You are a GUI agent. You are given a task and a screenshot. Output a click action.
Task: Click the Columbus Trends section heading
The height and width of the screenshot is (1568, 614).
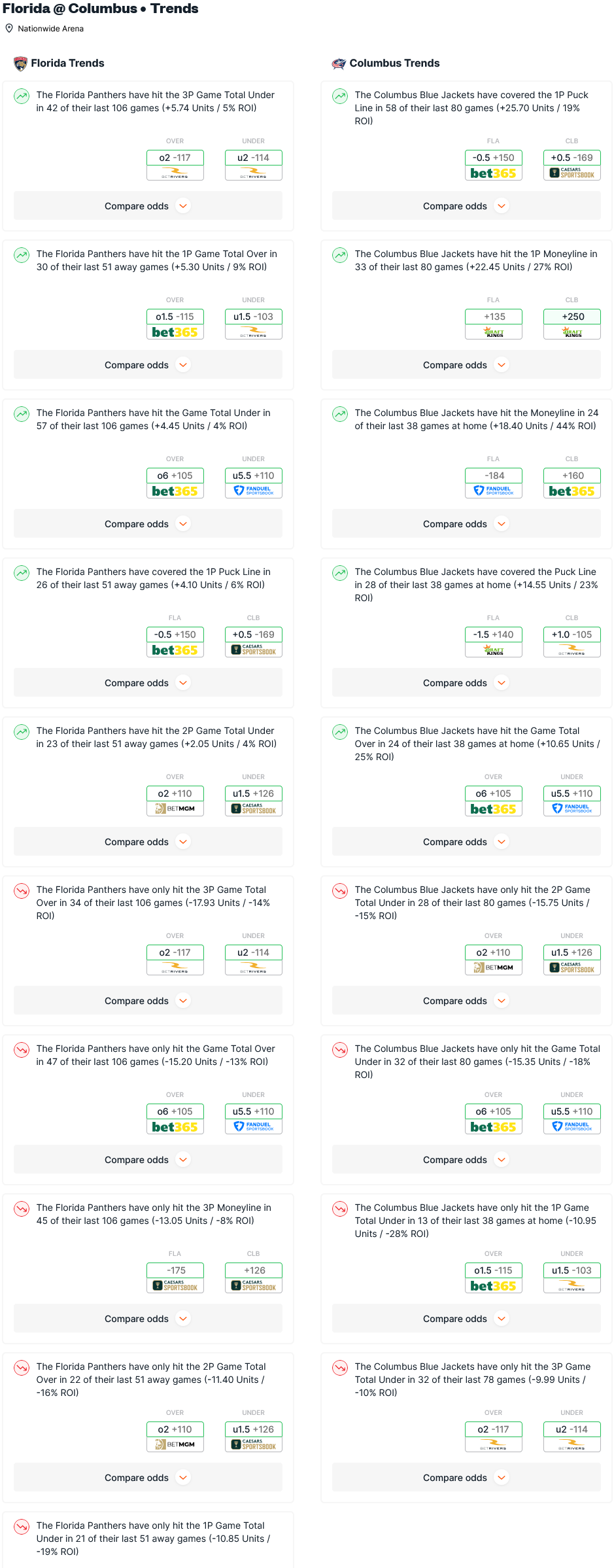coord(394,63)
